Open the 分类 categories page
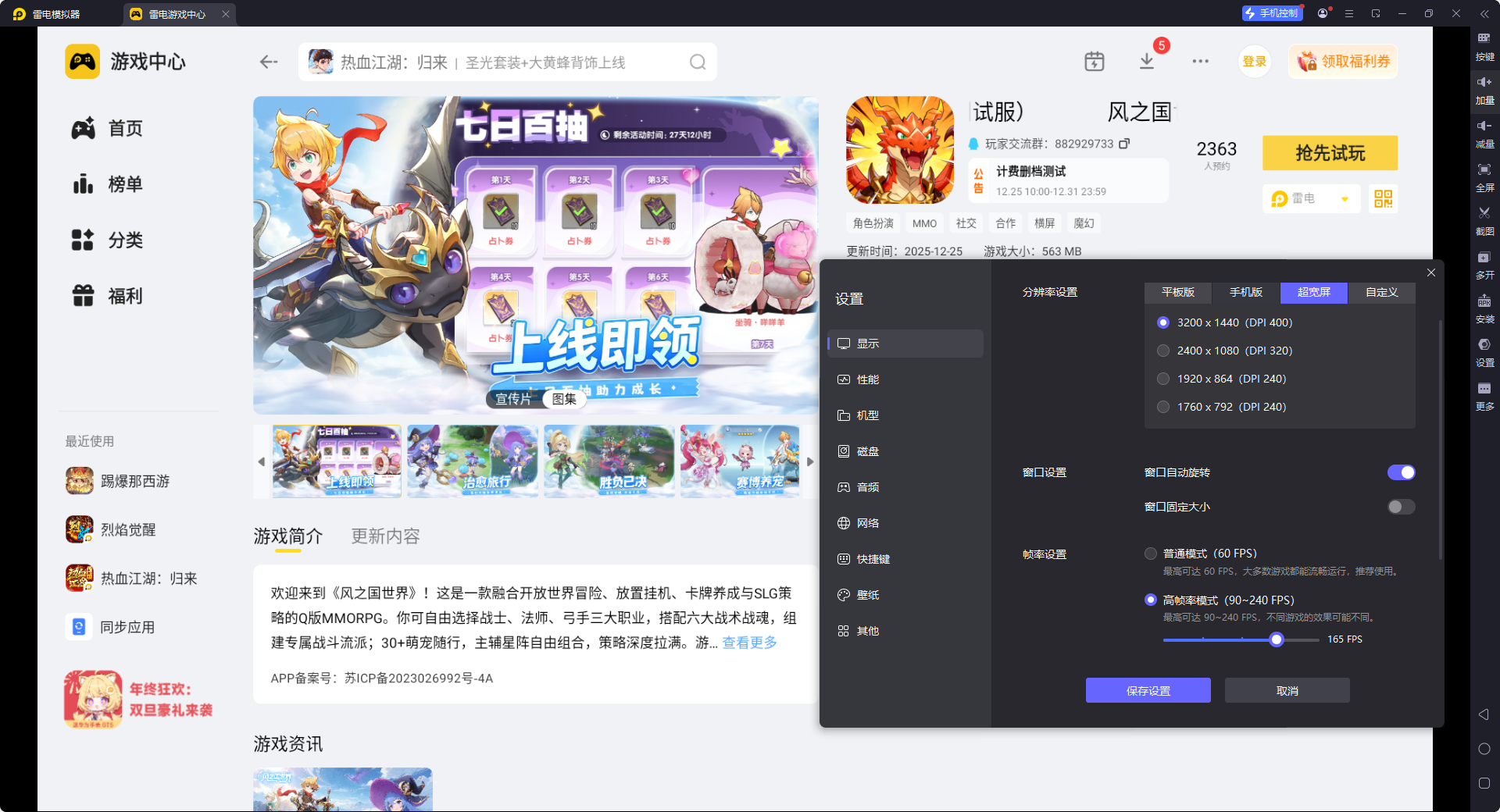The width and height of the screenshot is (1500, 812). [x=107, y=240]
